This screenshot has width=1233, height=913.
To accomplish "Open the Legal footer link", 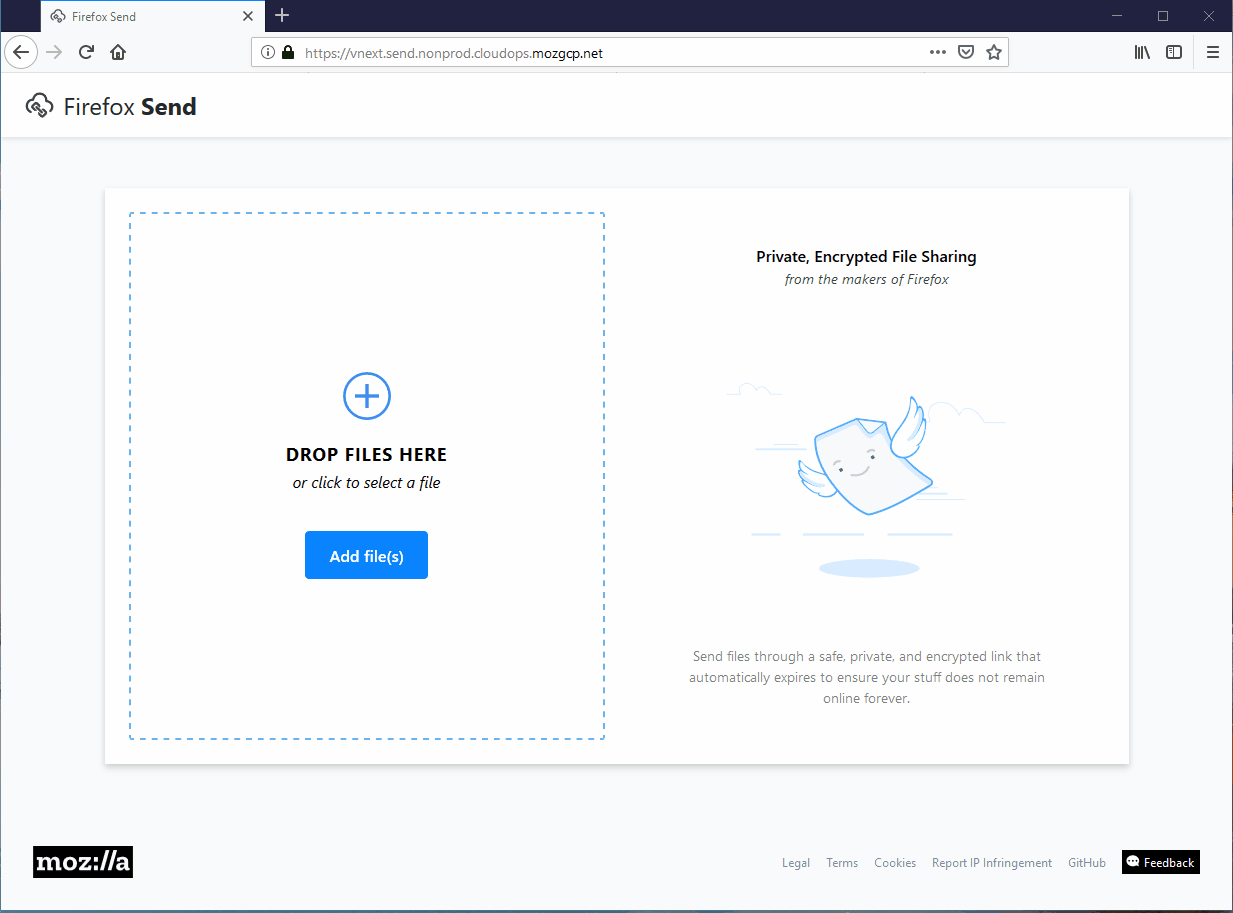I will [x=796, y=863].
